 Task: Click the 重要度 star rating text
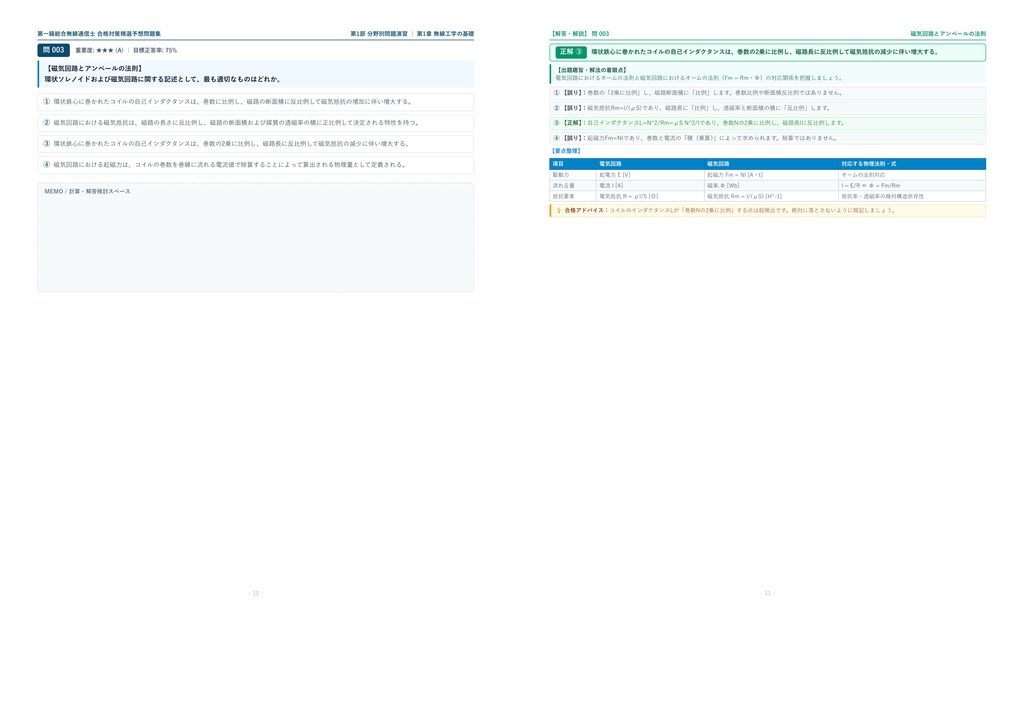99,50
